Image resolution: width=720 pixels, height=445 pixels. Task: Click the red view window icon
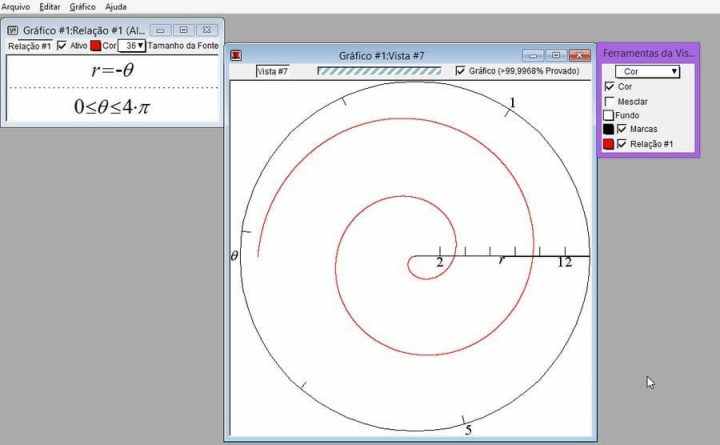click(x=236, y=56)
